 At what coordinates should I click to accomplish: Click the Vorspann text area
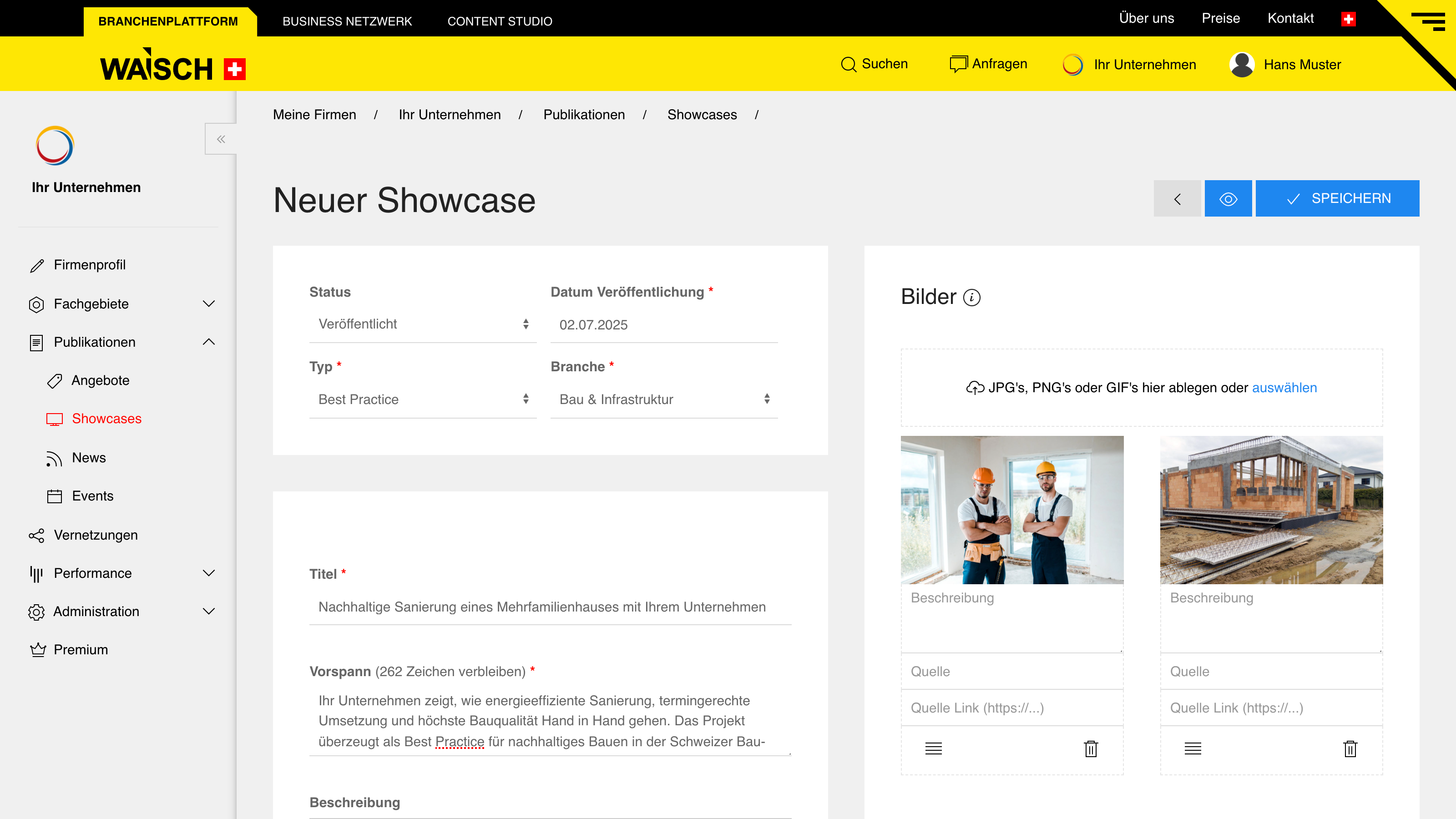551,721
